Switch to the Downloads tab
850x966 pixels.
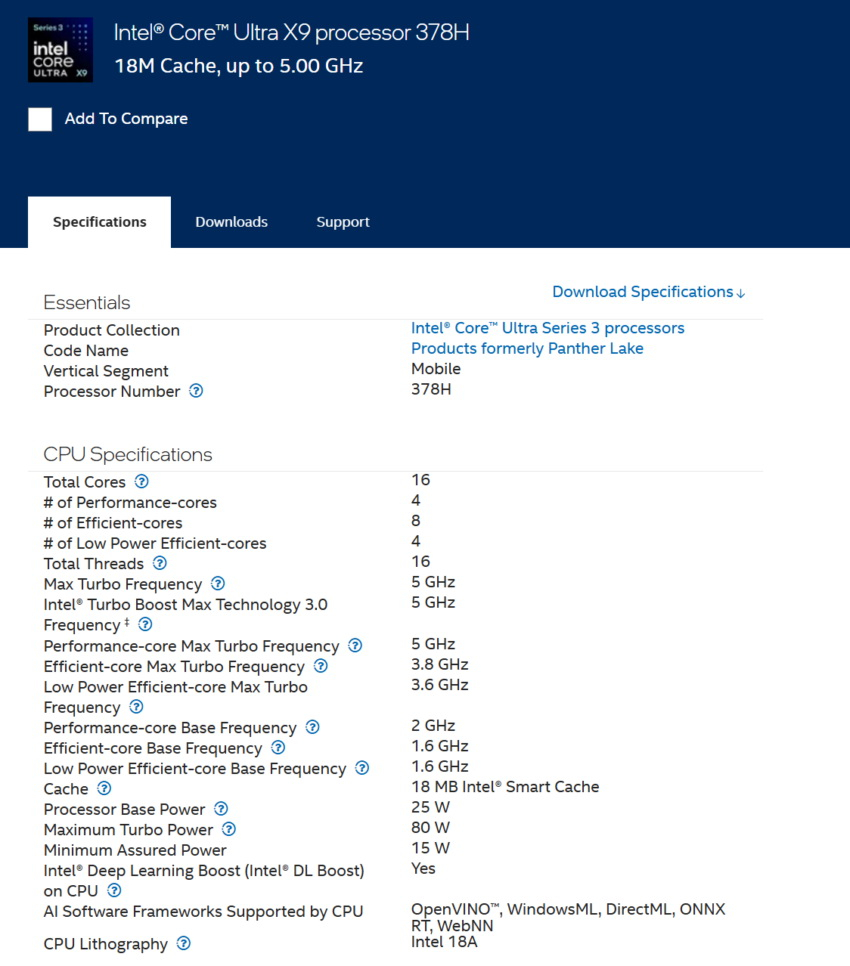(x=231, y=222)
